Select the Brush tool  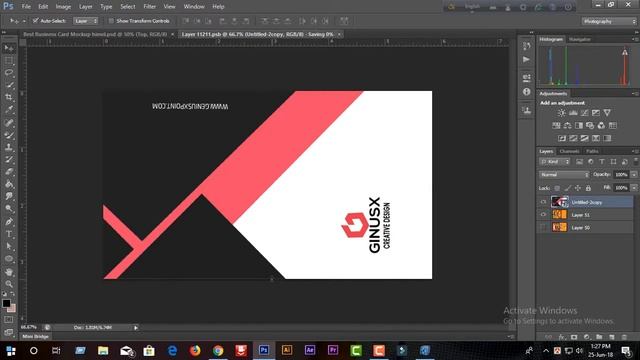[9, 135]
